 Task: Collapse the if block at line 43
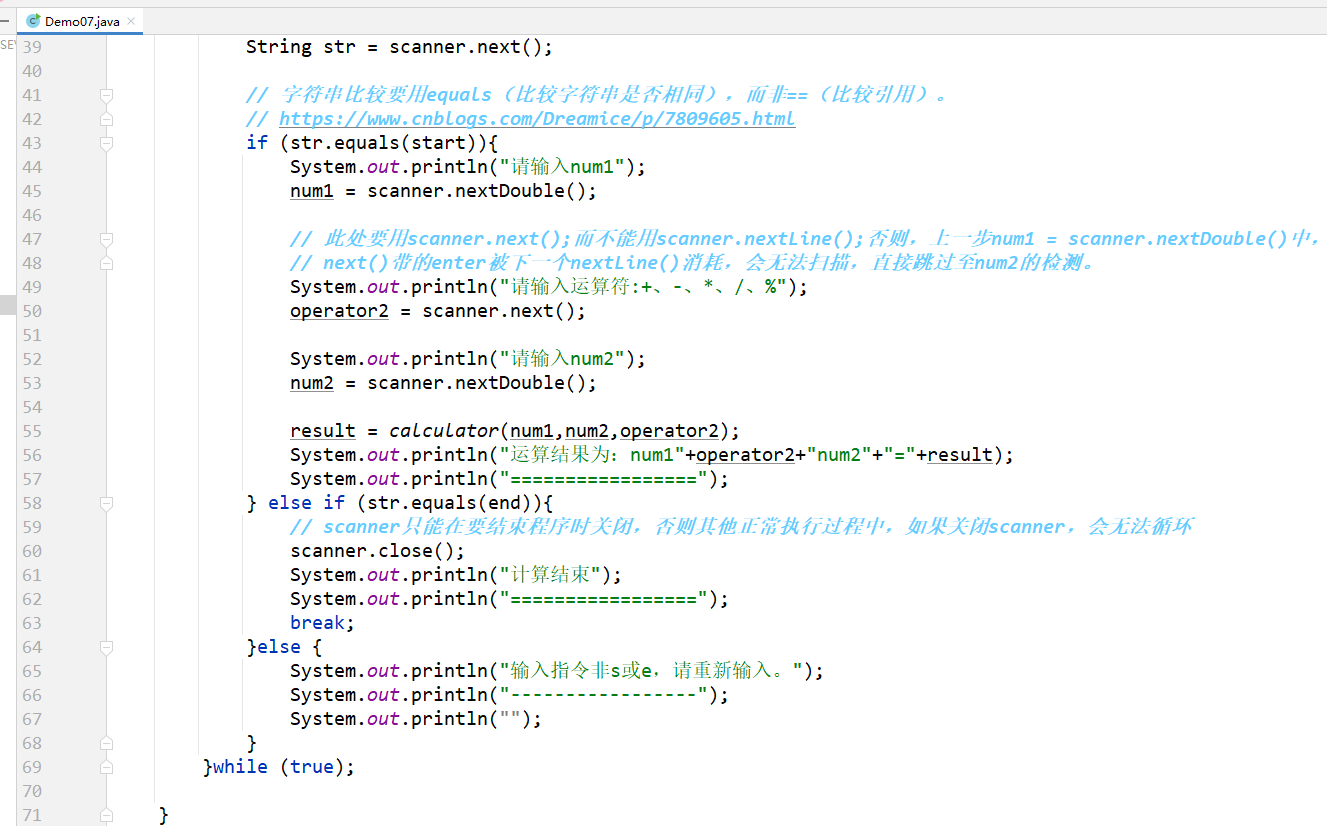click(106, 143)
